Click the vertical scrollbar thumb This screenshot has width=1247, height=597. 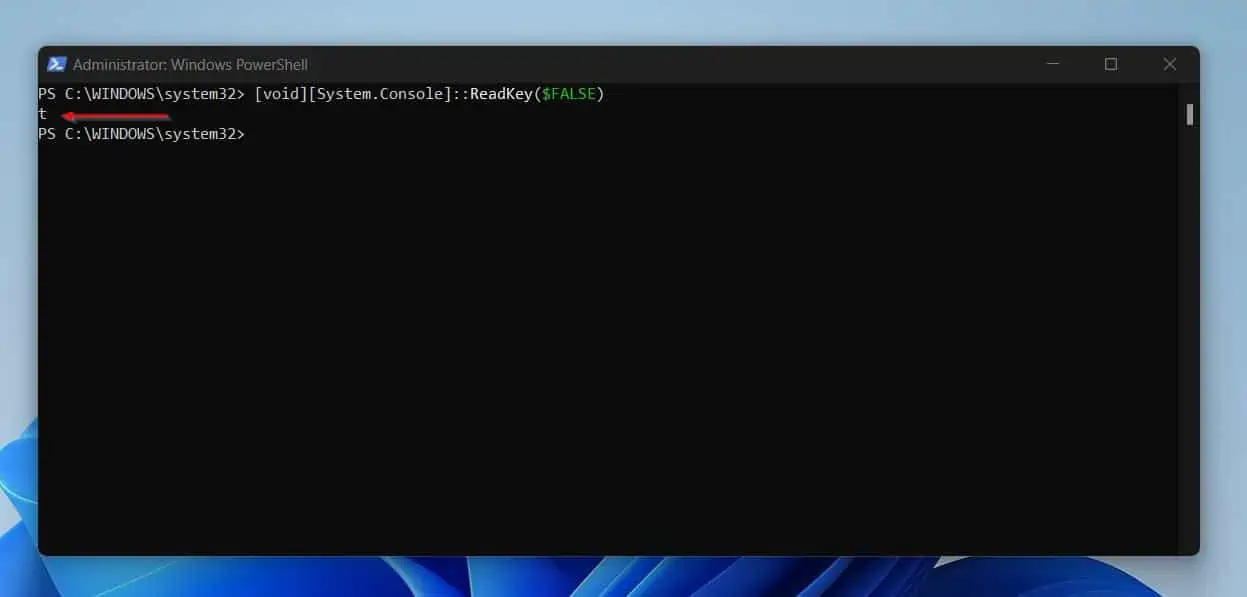(1190, 114)
